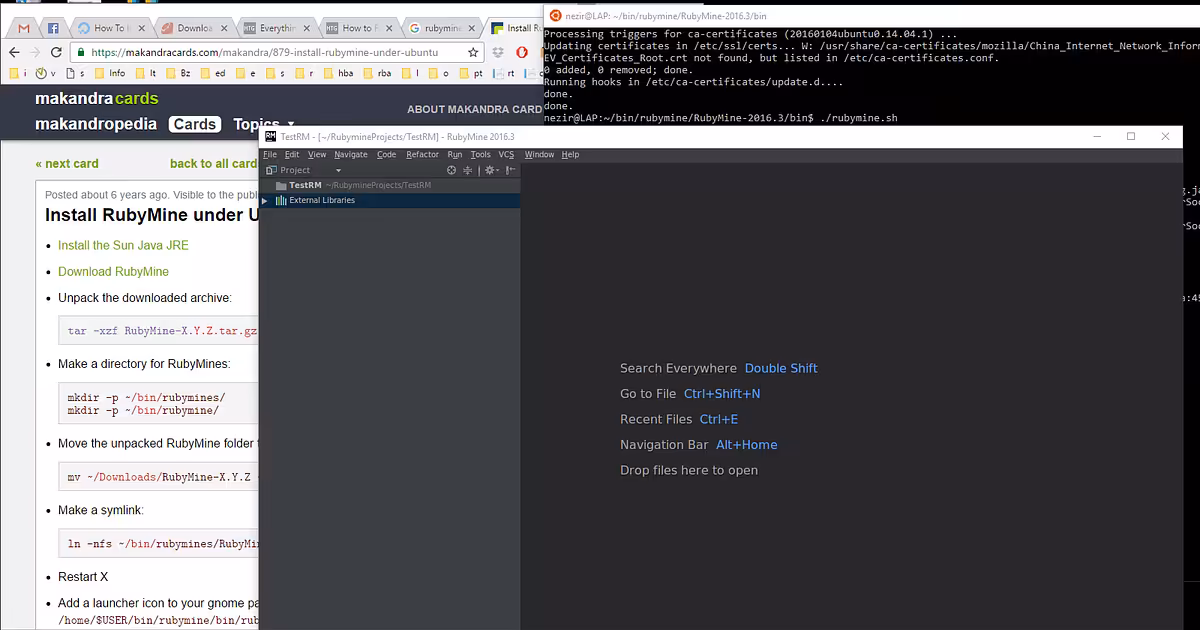Click the makandra cards logo
This screenshot has height=630, width=1200.
point(97,99)
